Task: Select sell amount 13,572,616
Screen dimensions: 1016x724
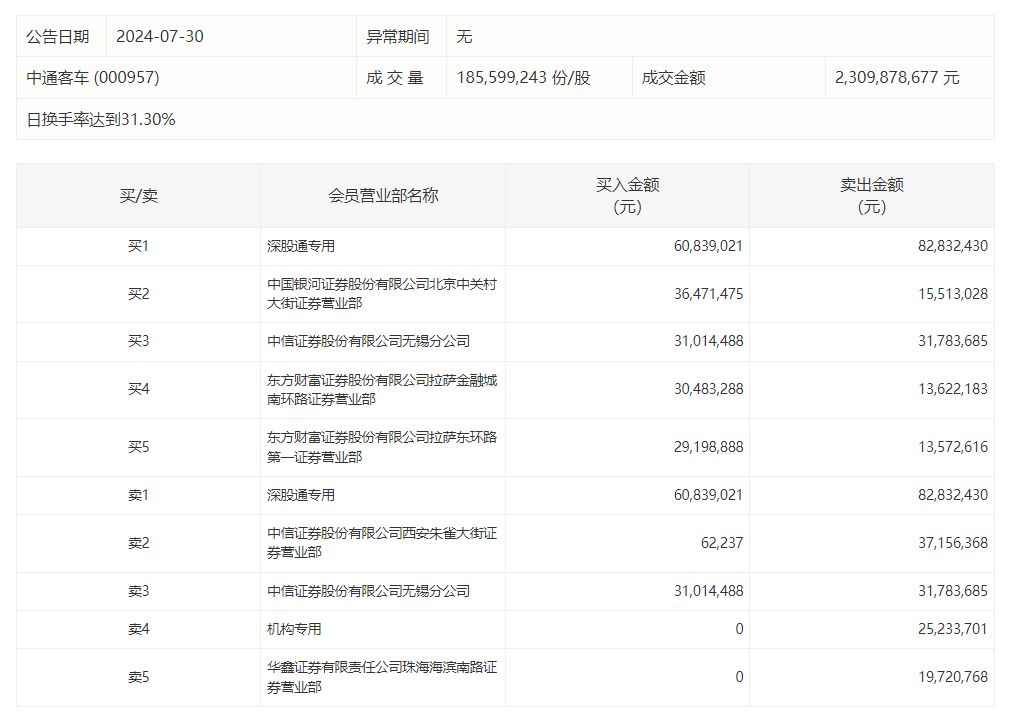Action: click(x=952, y=447)
